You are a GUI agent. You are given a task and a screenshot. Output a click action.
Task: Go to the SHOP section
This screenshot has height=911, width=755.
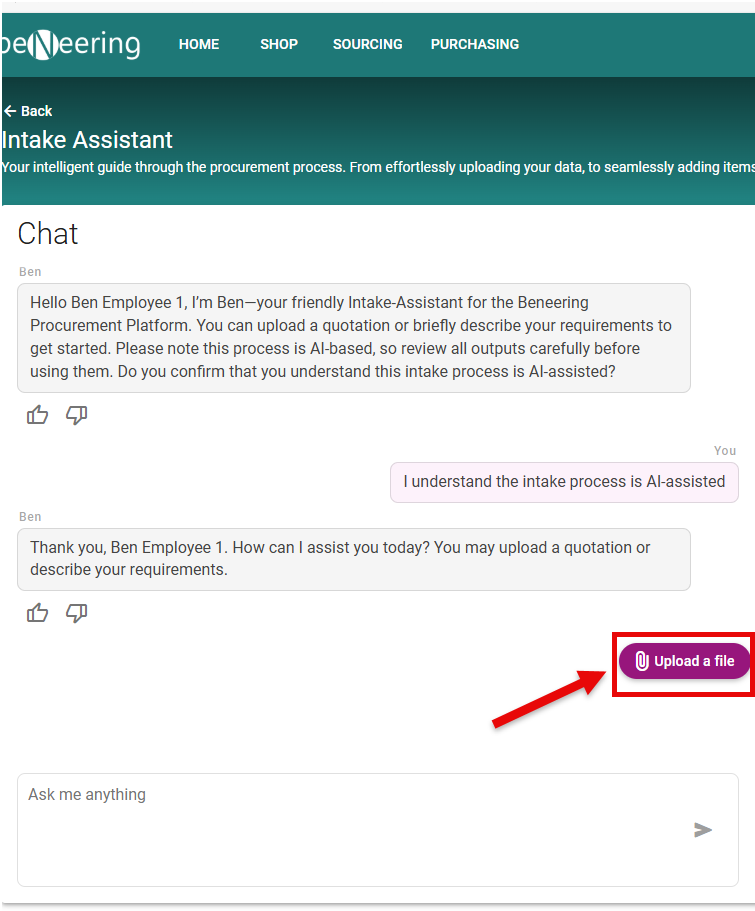point(279,44)
